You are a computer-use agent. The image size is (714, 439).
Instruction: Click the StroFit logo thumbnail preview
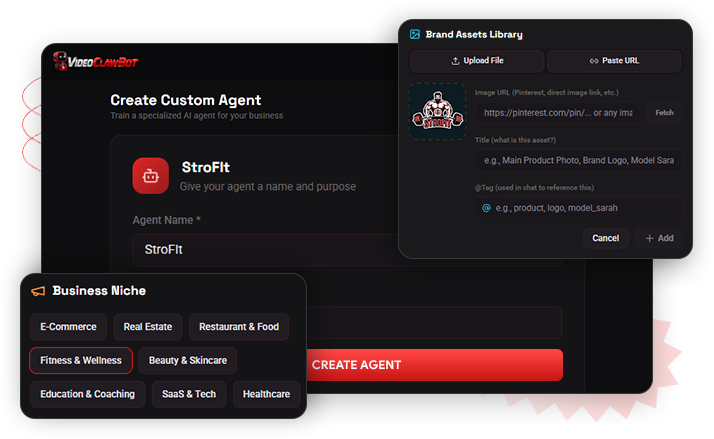tap(437, 112)
